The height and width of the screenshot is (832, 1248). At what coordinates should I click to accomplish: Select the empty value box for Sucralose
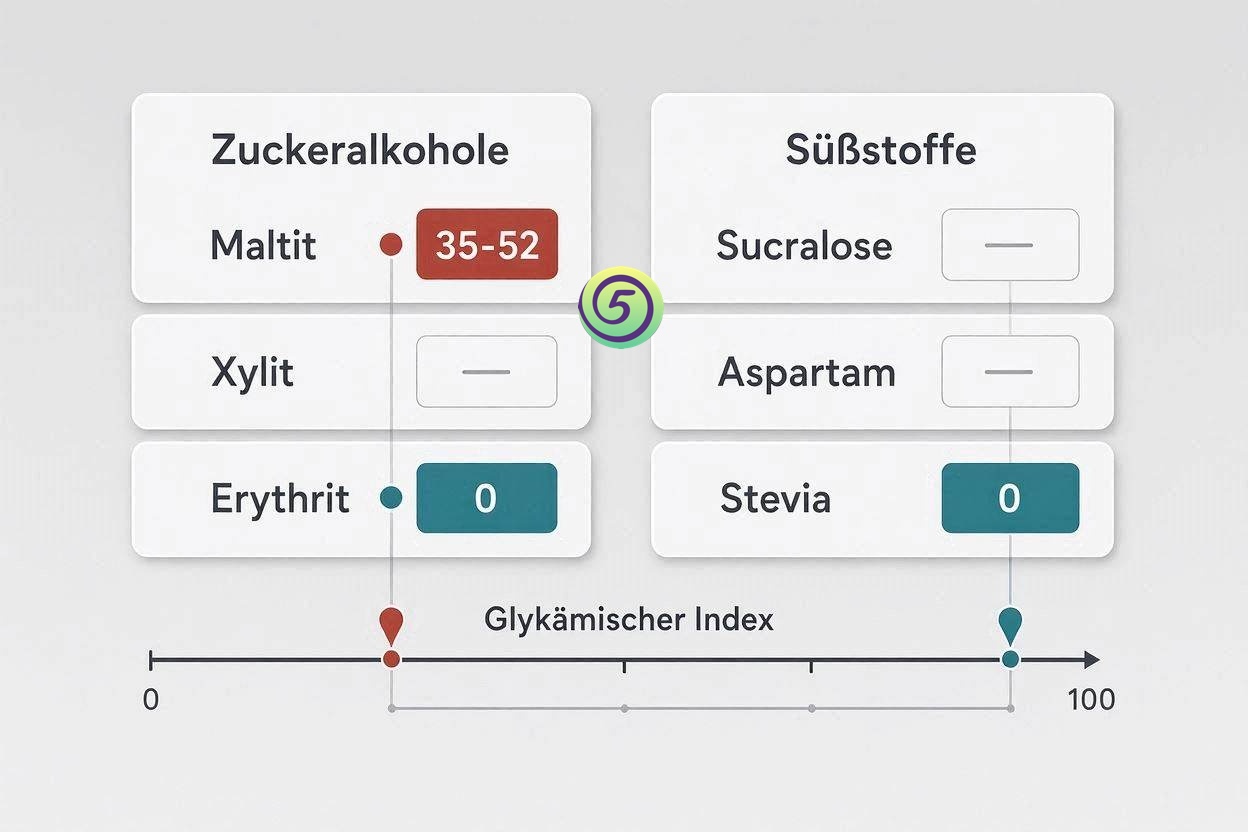pyautogui.click(x=1010, y=244)
